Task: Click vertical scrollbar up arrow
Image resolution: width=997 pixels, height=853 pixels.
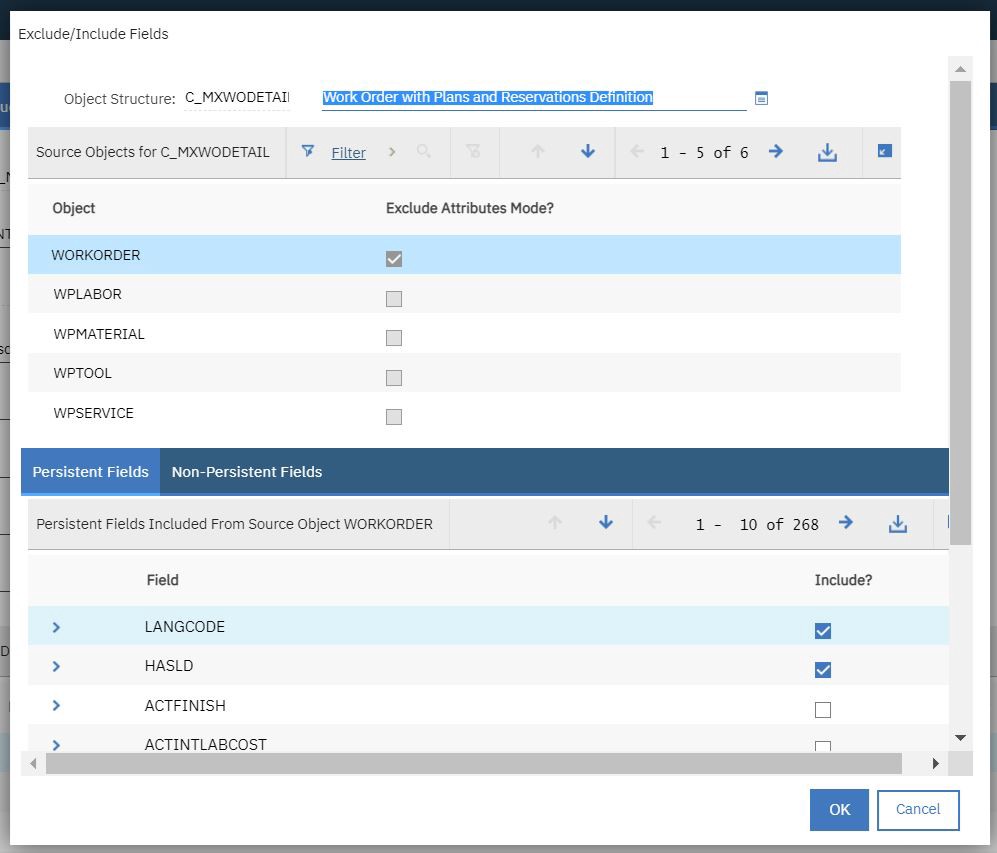Action: [960, 69]
